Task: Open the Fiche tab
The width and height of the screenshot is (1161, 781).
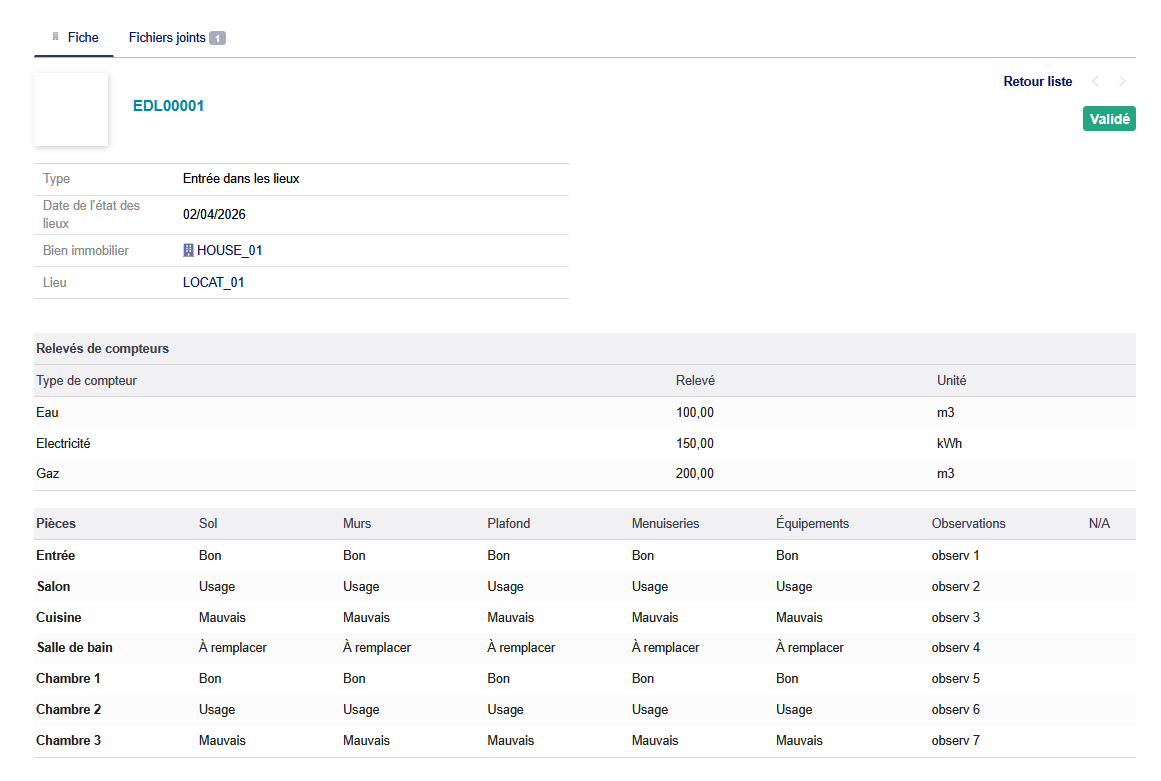Action: 83,37
